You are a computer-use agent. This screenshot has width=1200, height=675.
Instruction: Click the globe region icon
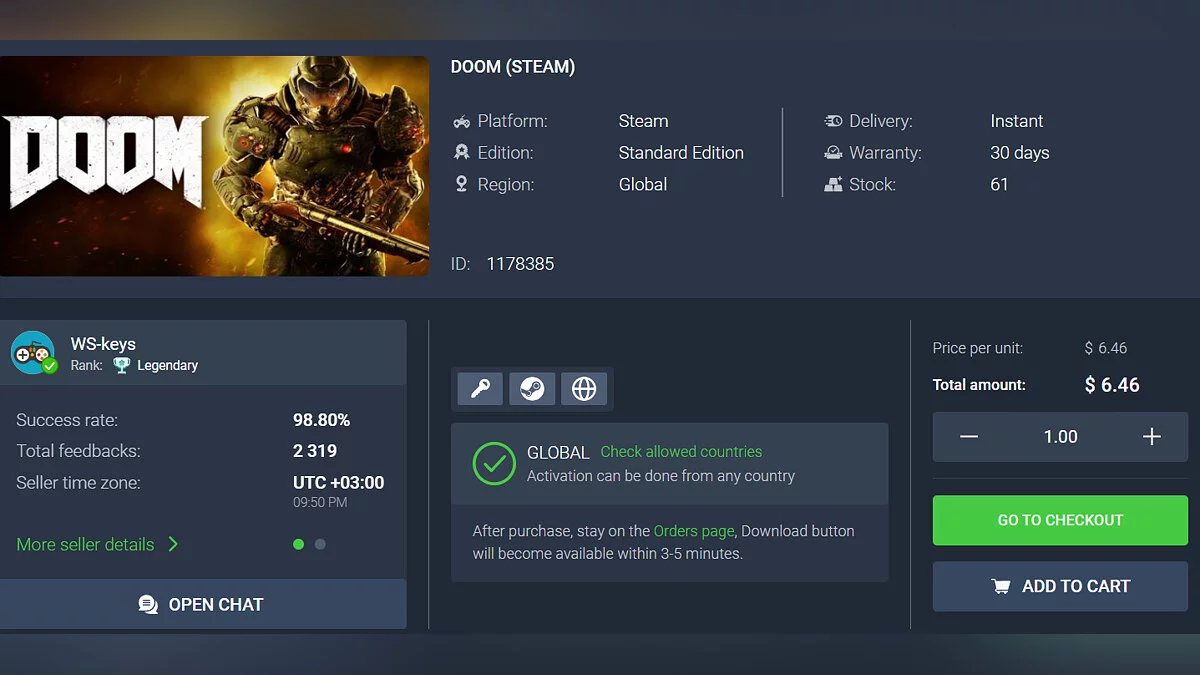point(584,388)
